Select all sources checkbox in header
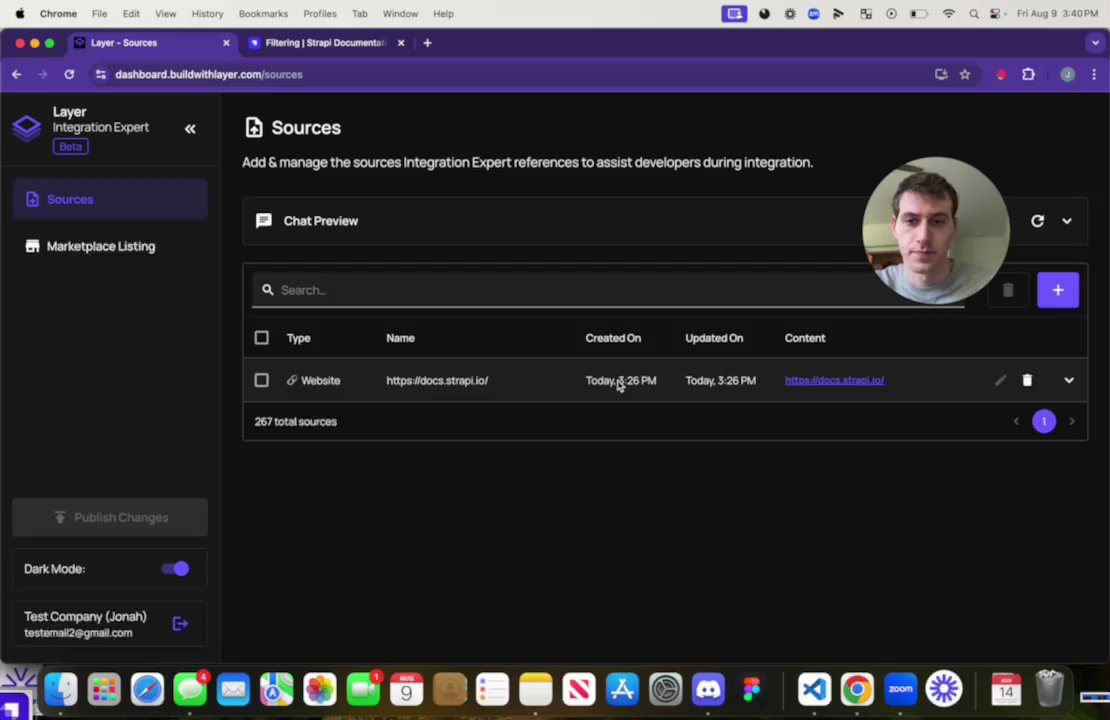Viewport: 1110px width, 720px height. (x=261, y=338)
